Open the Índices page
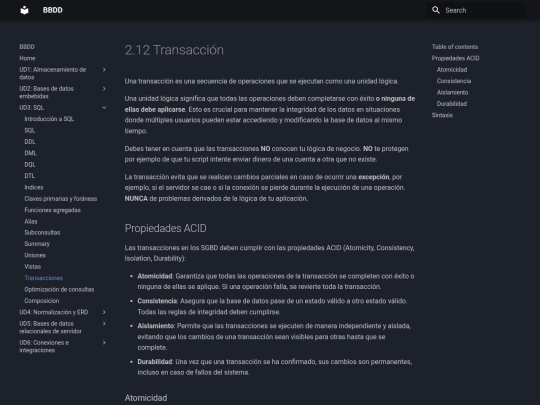This screenshot has width=540, height=405. [34, 187]
